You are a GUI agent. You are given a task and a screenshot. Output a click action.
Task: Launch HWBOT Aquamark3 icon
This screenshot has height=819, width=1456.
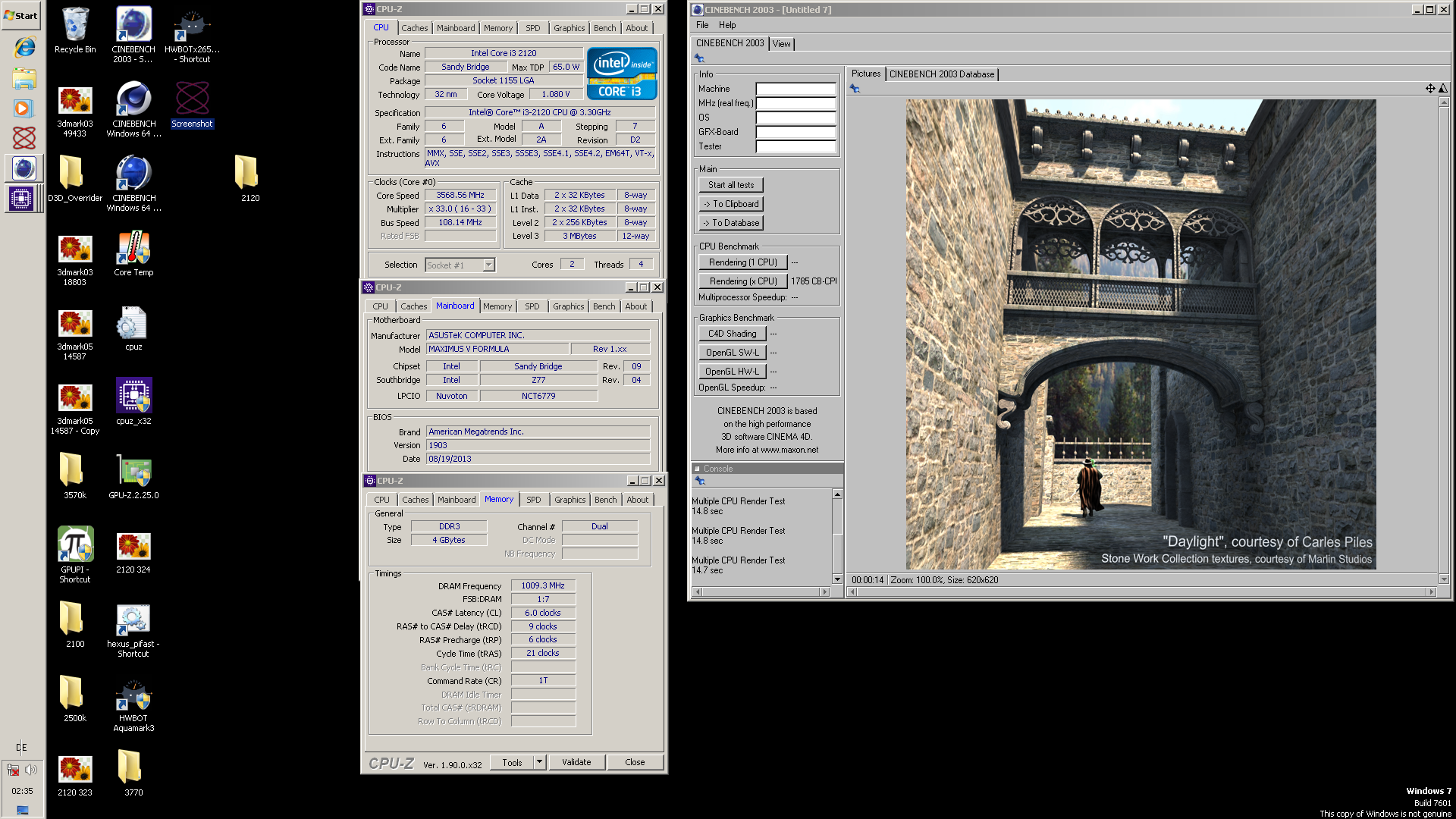pos(133,705)
